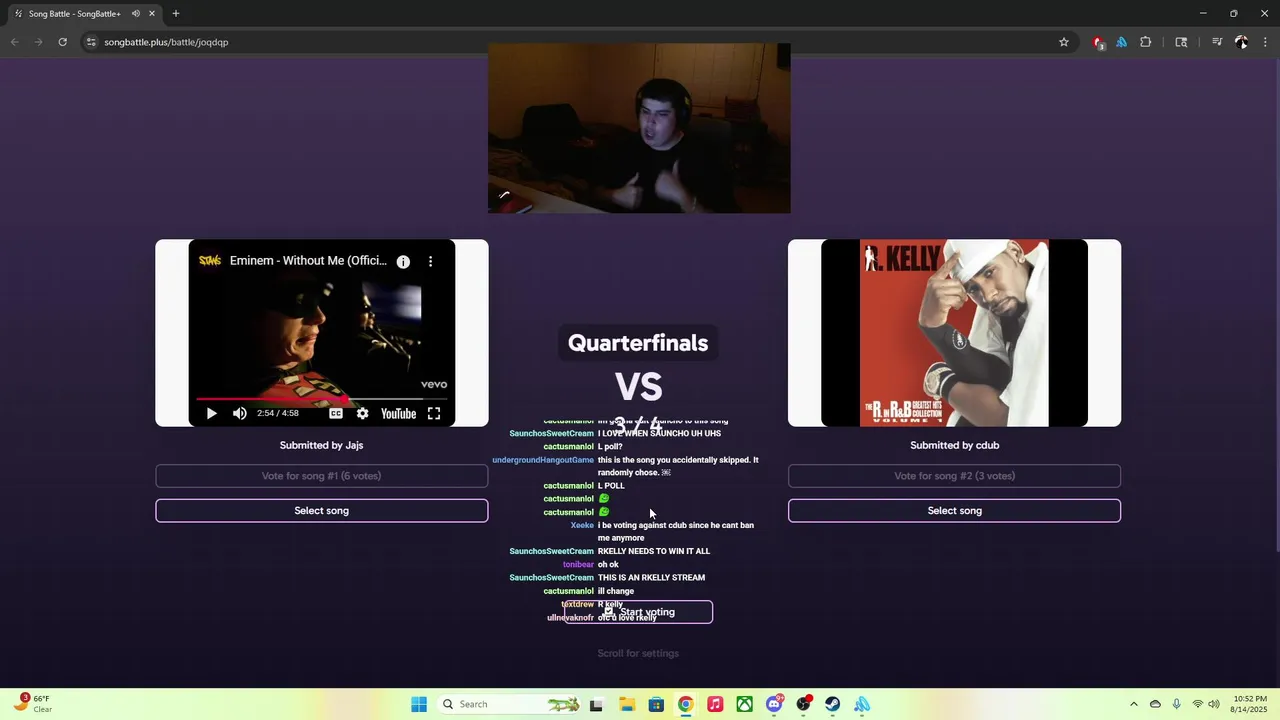
Task: Show hidden system tray icons chevron
Action: tap(1133, 704)
